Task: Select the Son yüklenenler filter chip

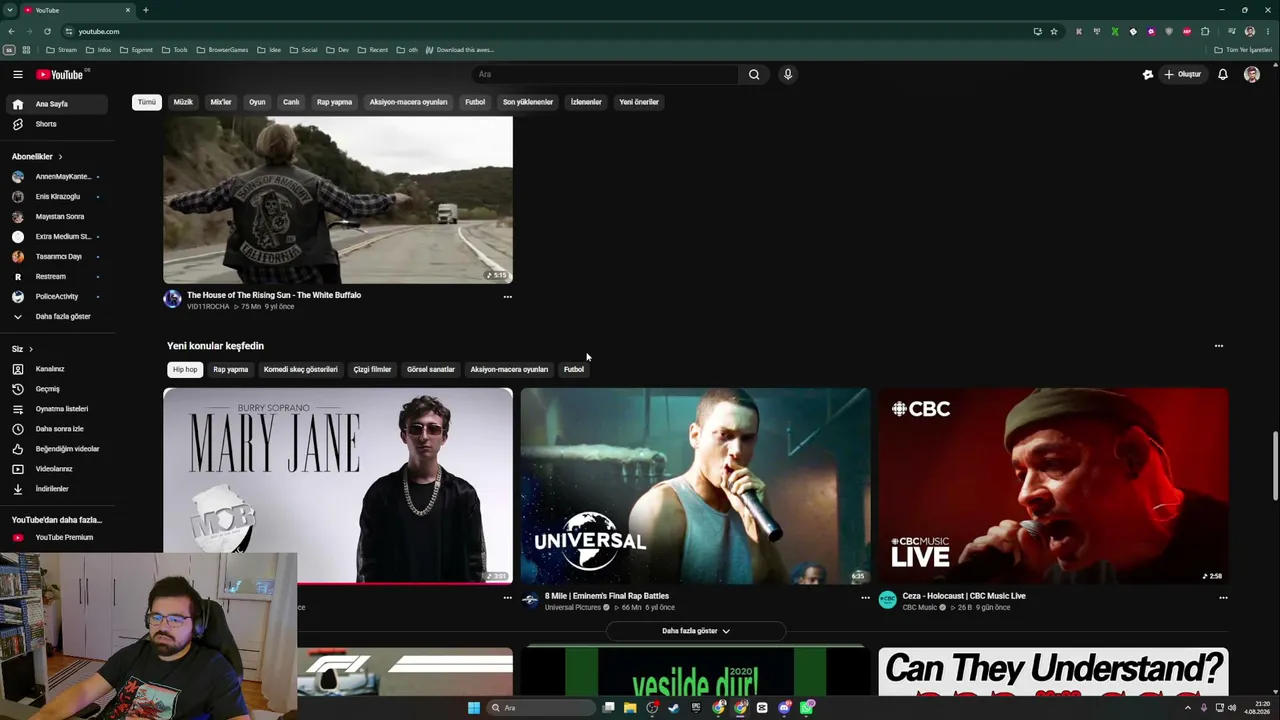Action: point(528,102)
